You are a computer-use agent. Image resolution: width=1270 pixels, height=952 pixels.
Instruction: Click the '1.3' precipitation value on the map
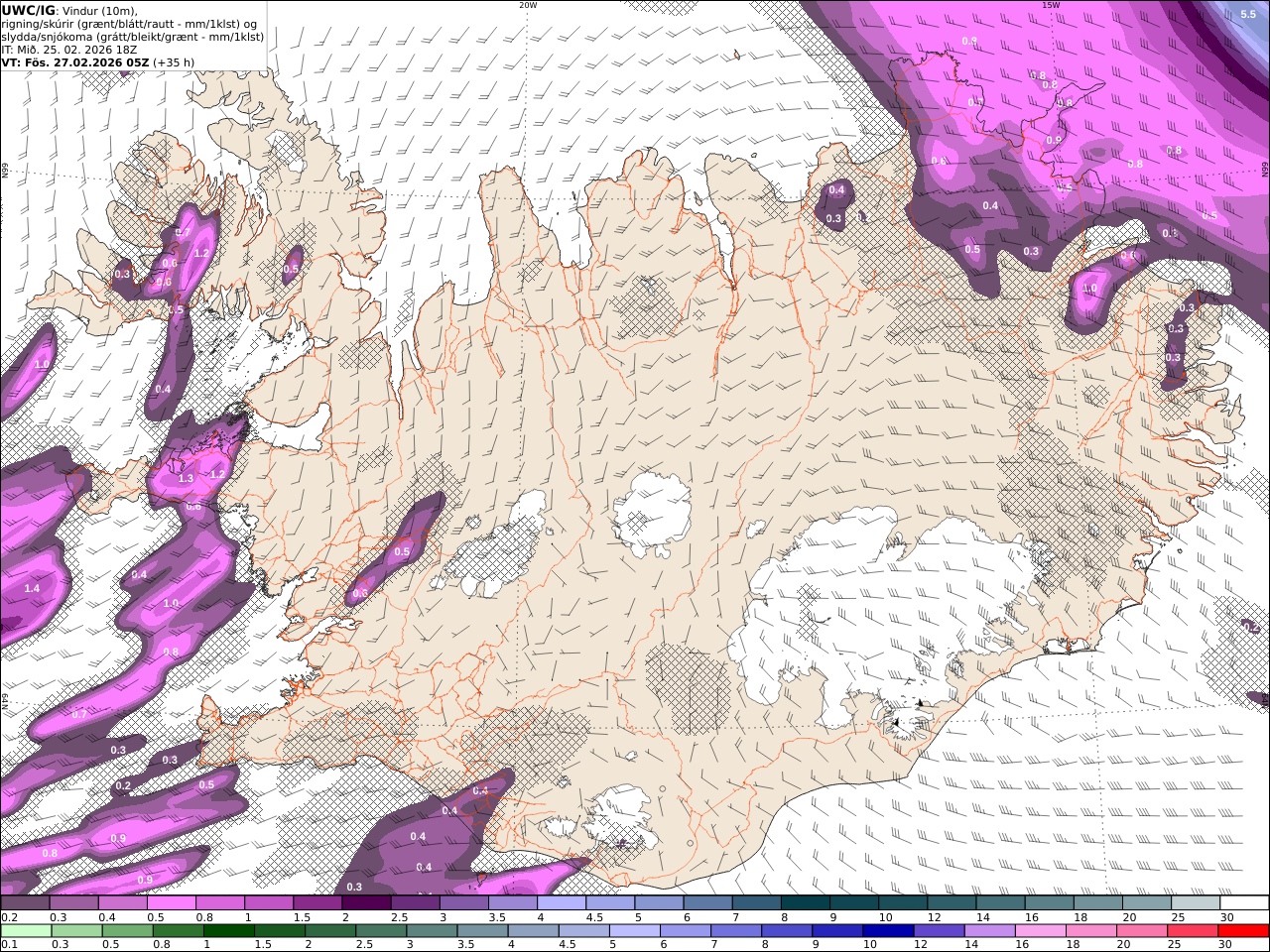[x=186, y=479]
